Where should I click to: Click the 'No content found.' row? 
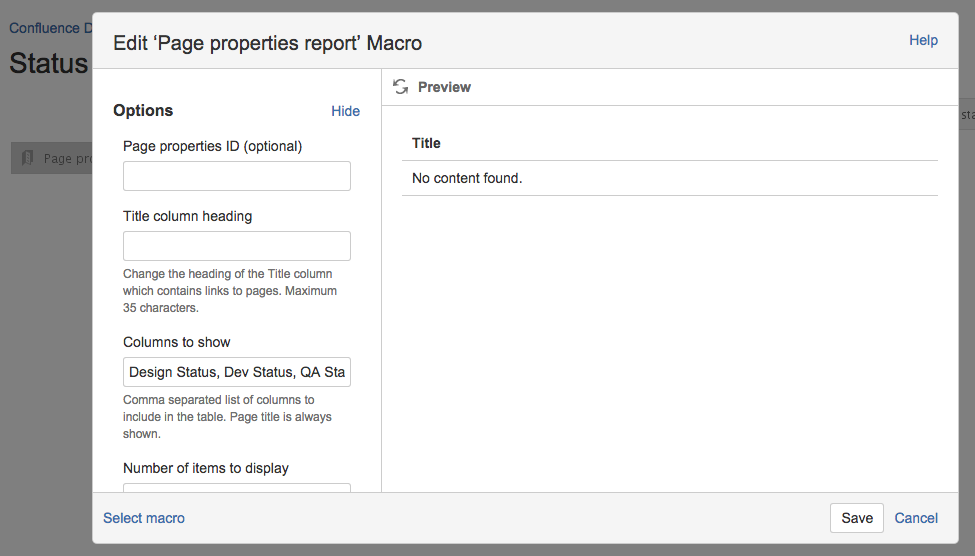tap(467, 178)
